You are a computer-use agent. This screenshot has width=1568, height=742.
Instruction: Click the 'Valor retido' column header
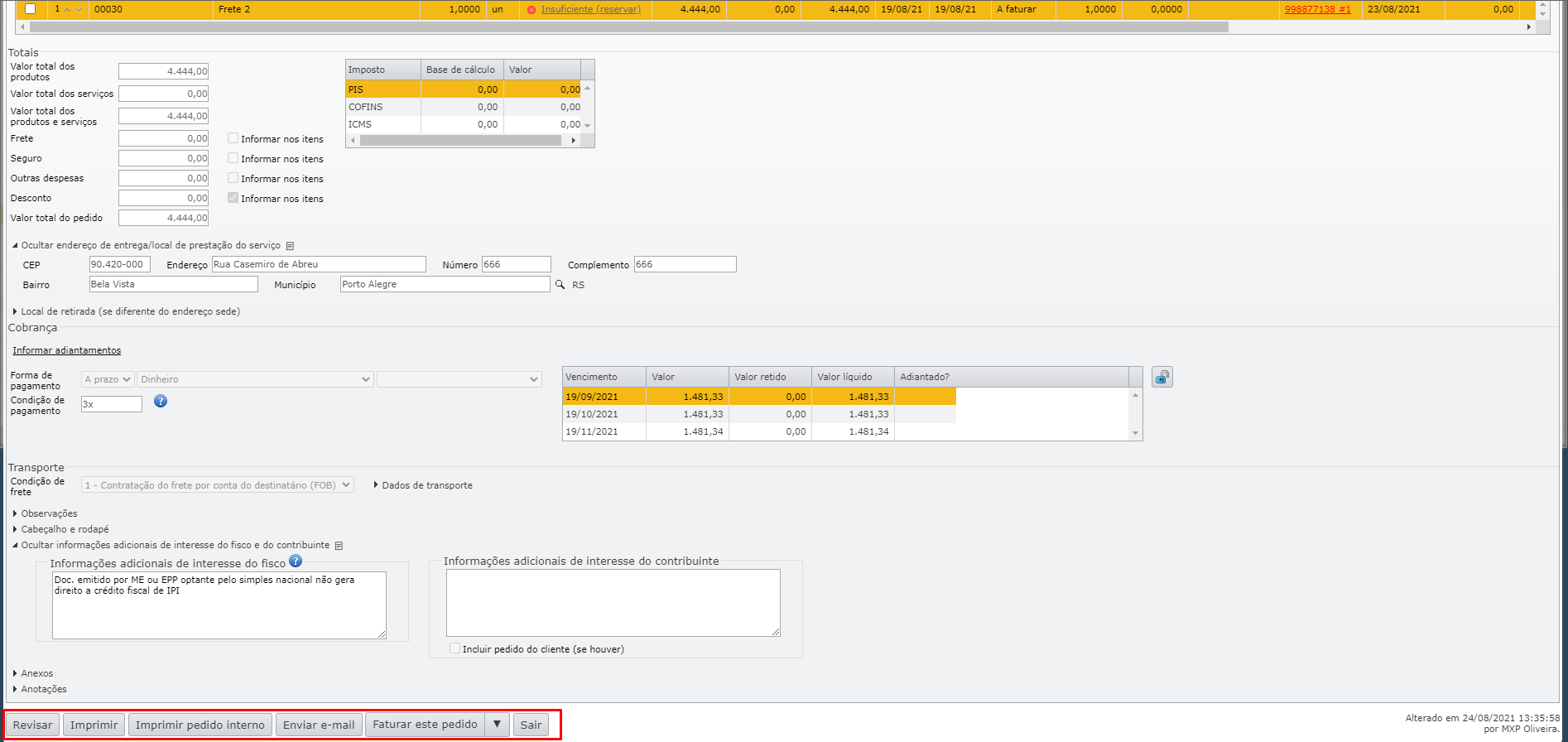pyautogui.click(x=770, y=377)
